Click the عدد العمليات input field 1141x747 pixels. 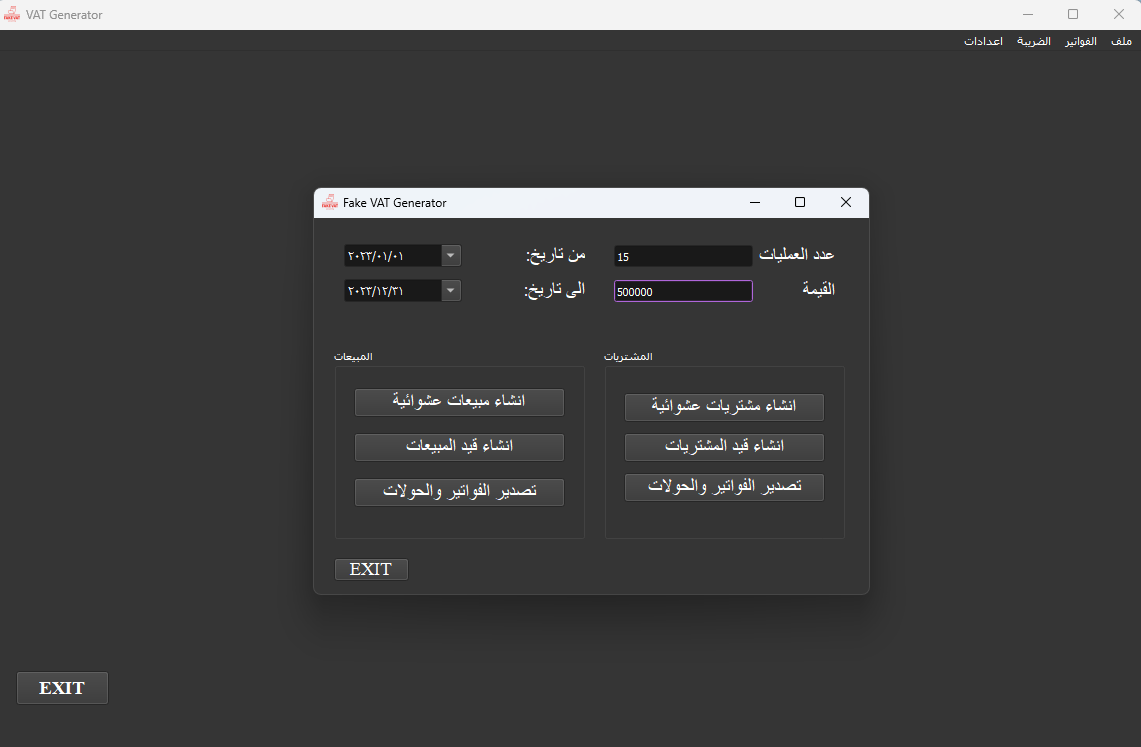[683, 256]
